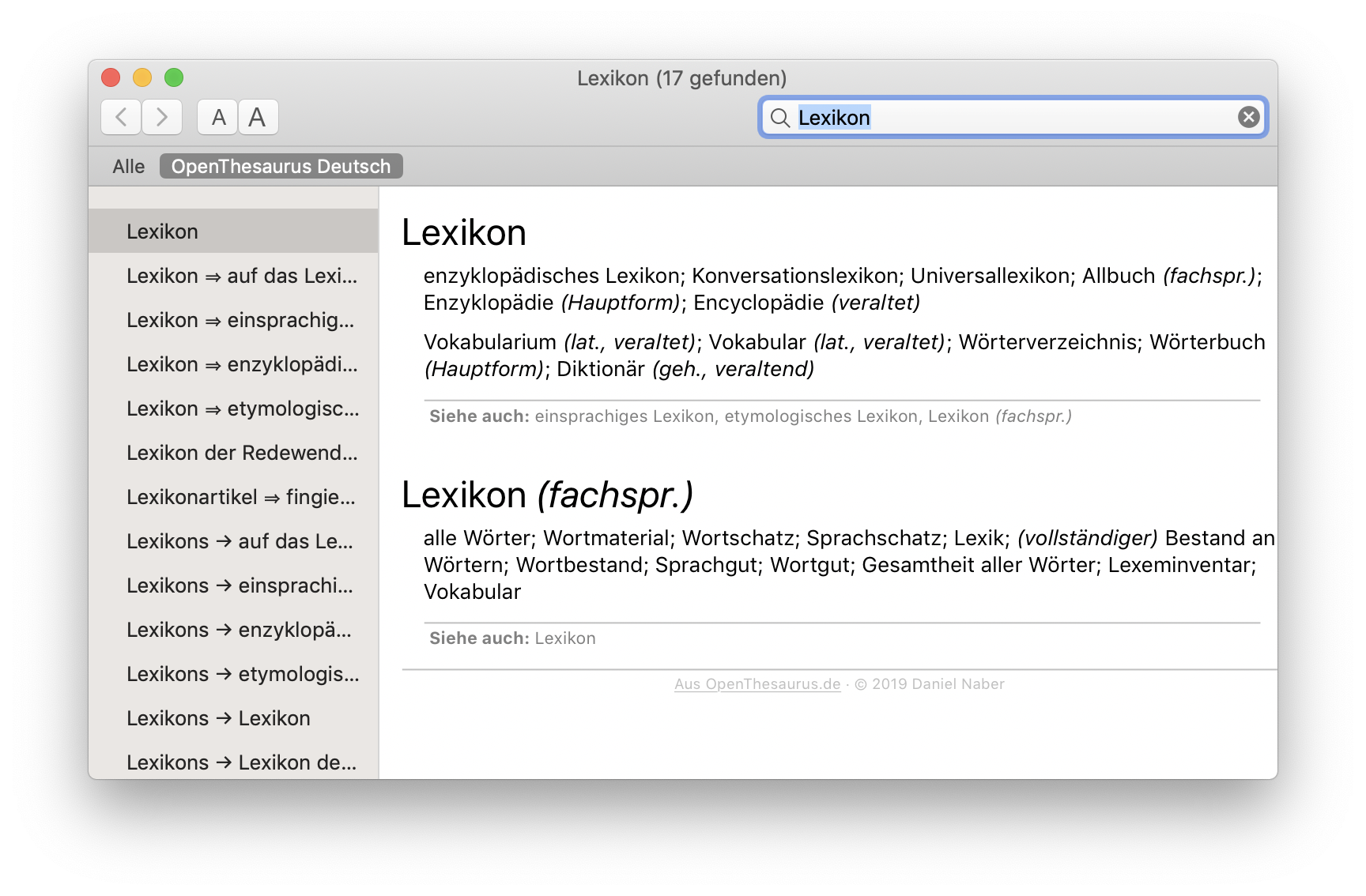Follow 'einsprachiges Lexikon' in Siehe auch
Image resolution: width=1366 pixels, height=896 pixels.
(624, 416)
